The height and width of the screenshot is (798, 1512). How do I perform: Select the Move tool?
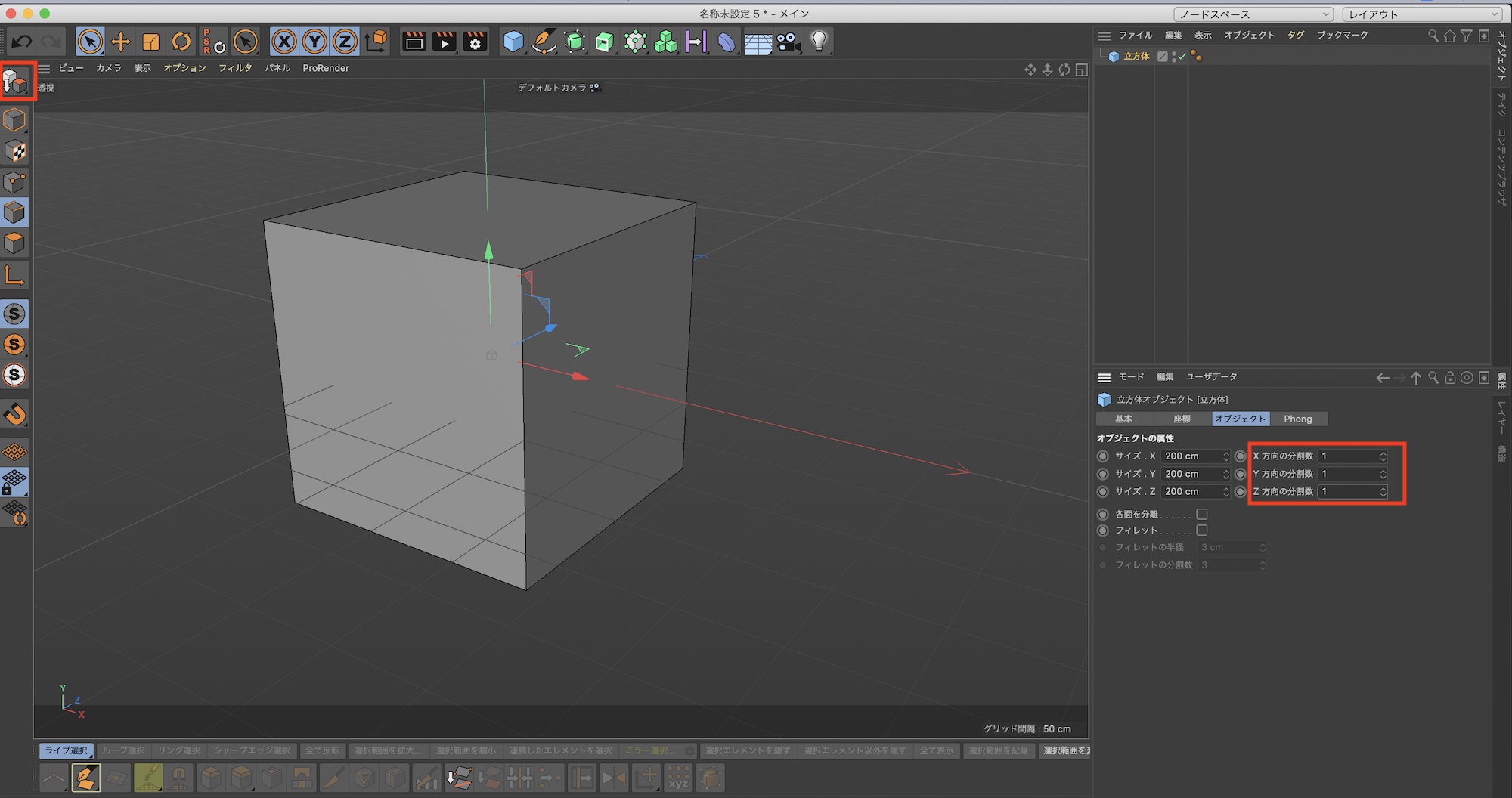pyautogui.click(x=120, y=42)
